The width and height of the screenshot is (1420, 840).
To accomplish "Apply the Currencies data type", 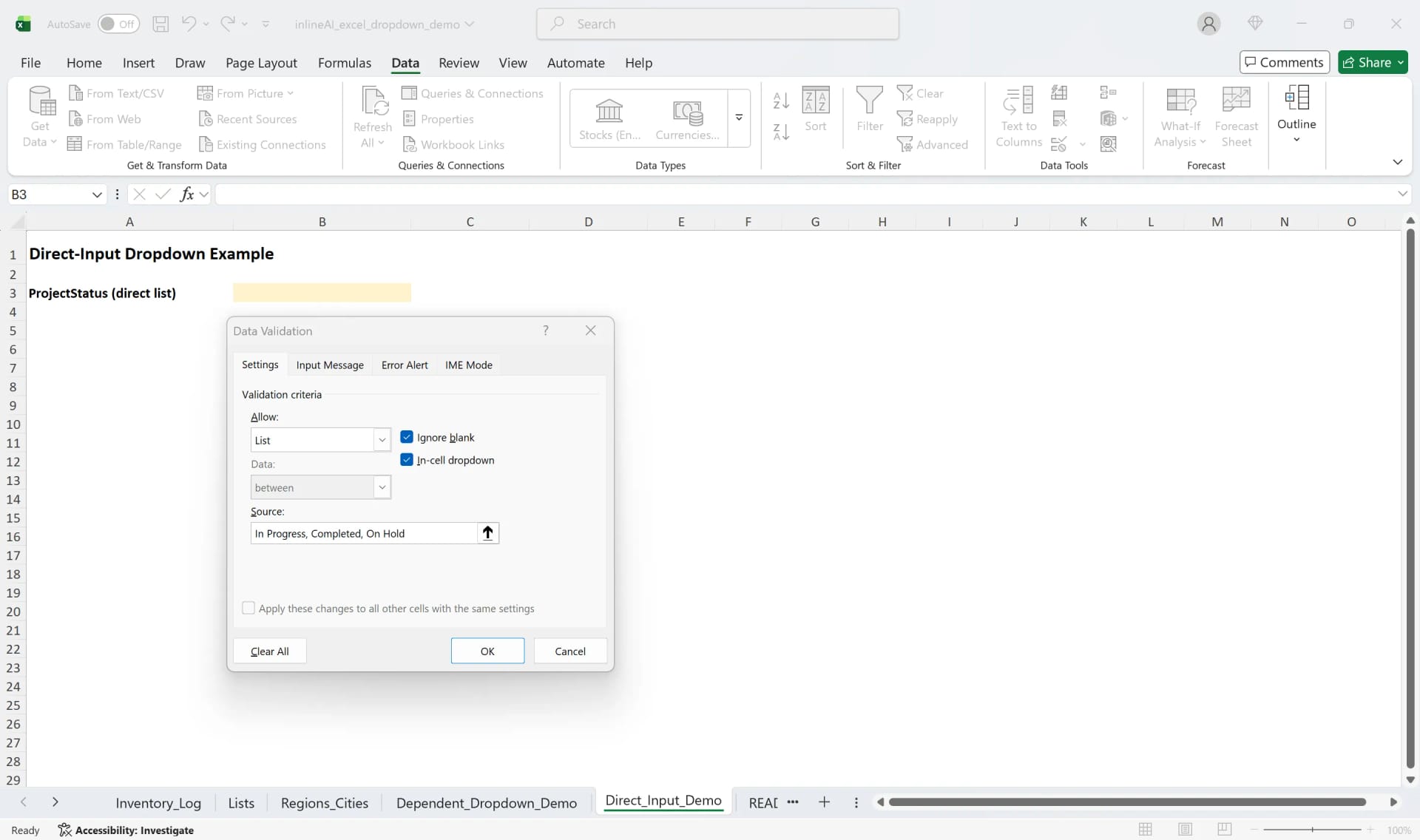I will (687, 117).
